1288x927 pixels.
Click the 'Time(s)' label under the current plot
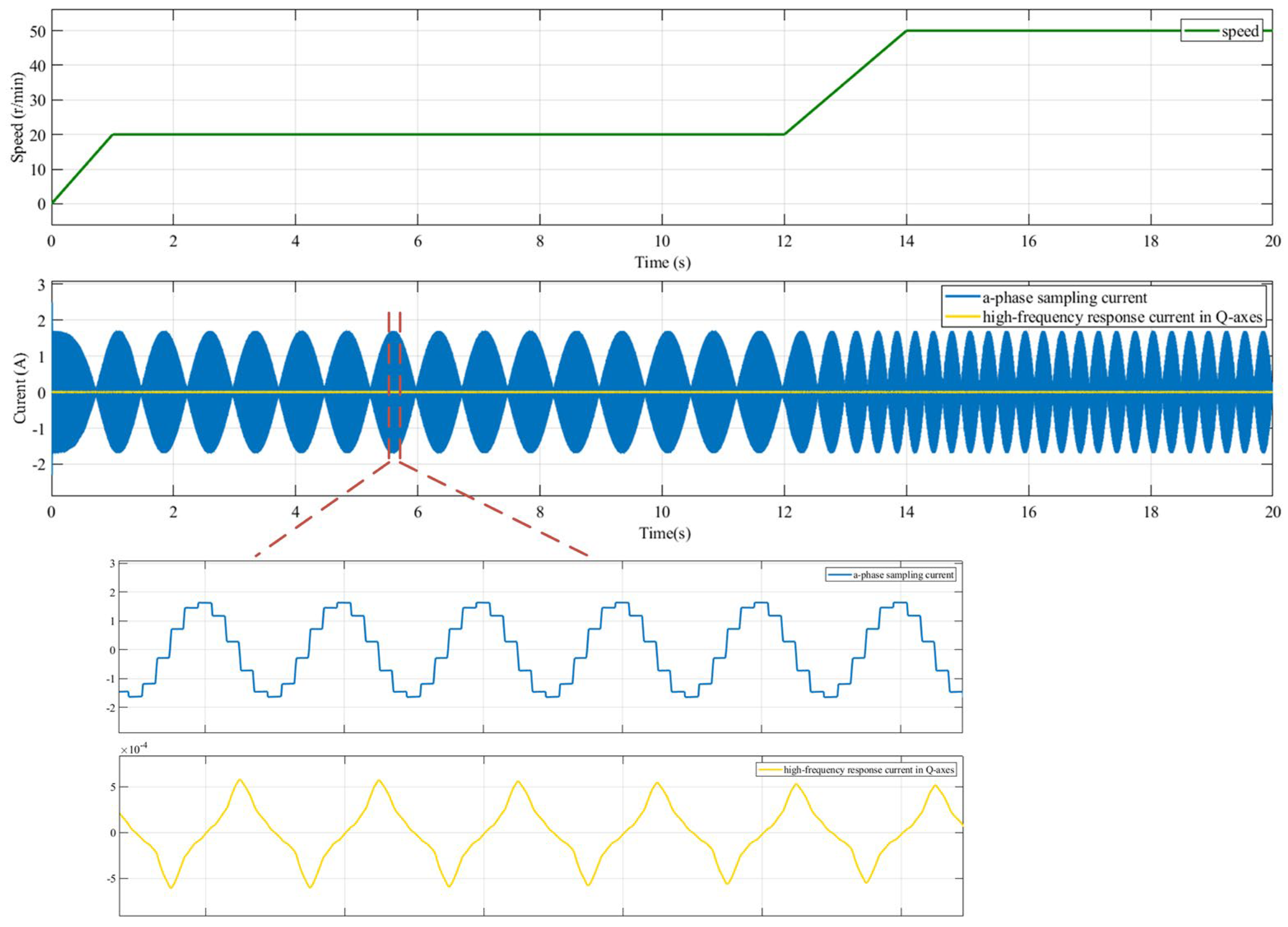tap(665, 533)
